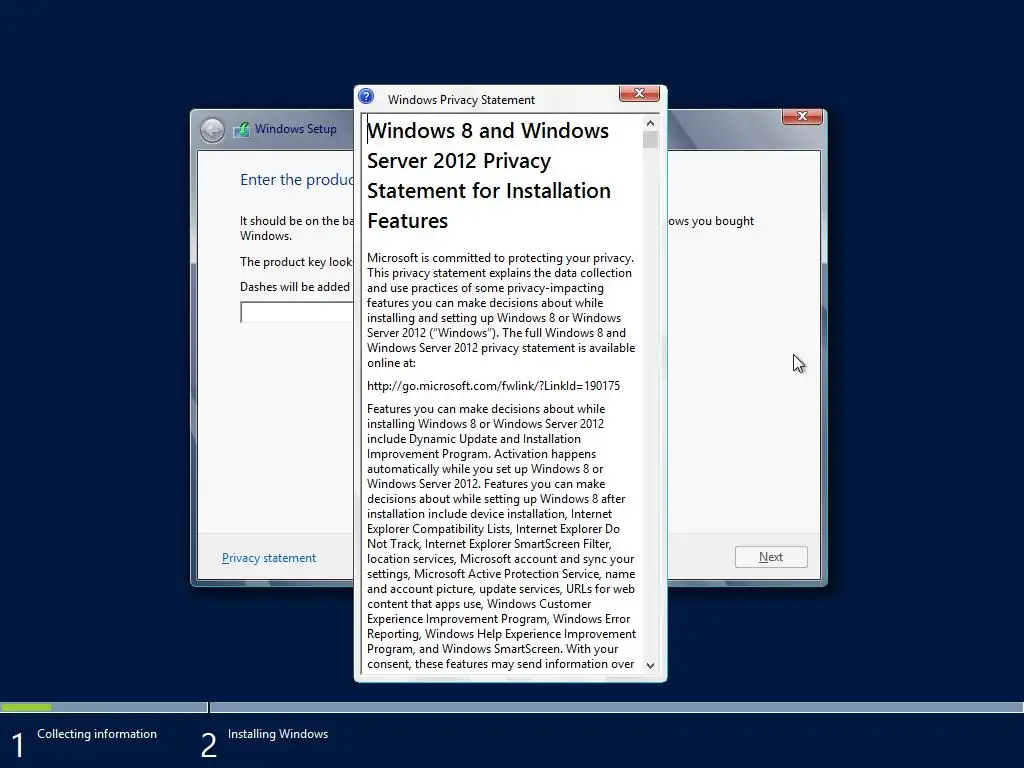
Task: Click 'Microsoft is committed to protecting your privacy' paragraph
Action: point(501,310)
